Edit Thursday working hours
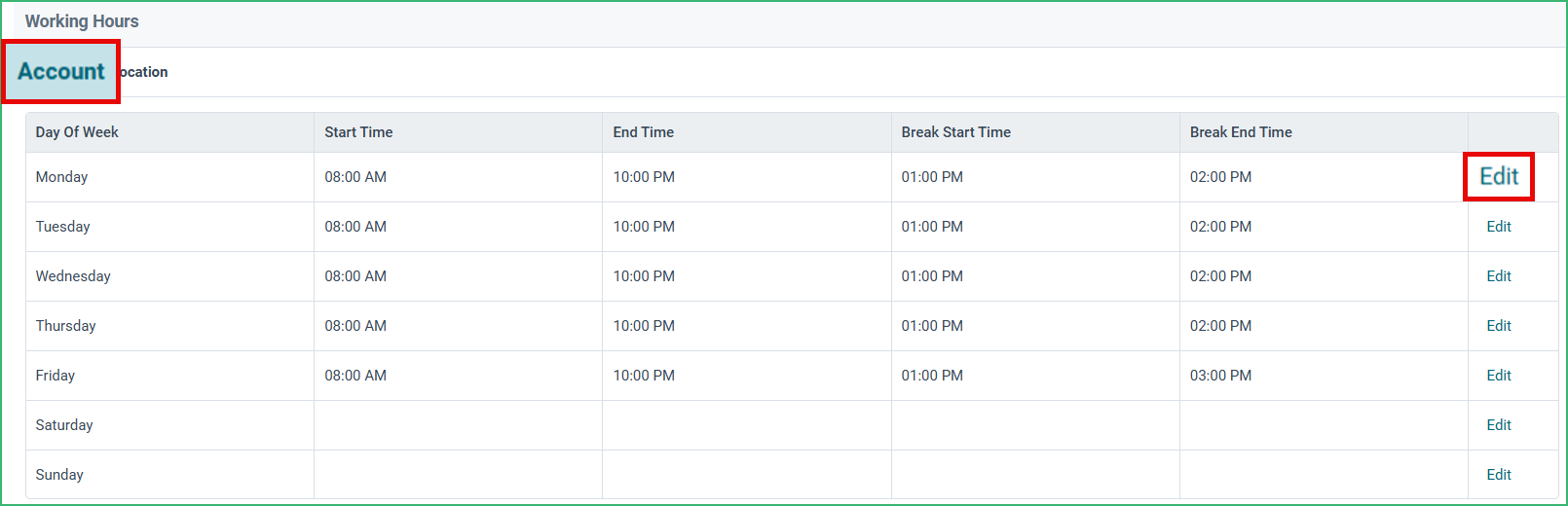The width and height of the screenshot is (1568, 506). coord(1499,326)
